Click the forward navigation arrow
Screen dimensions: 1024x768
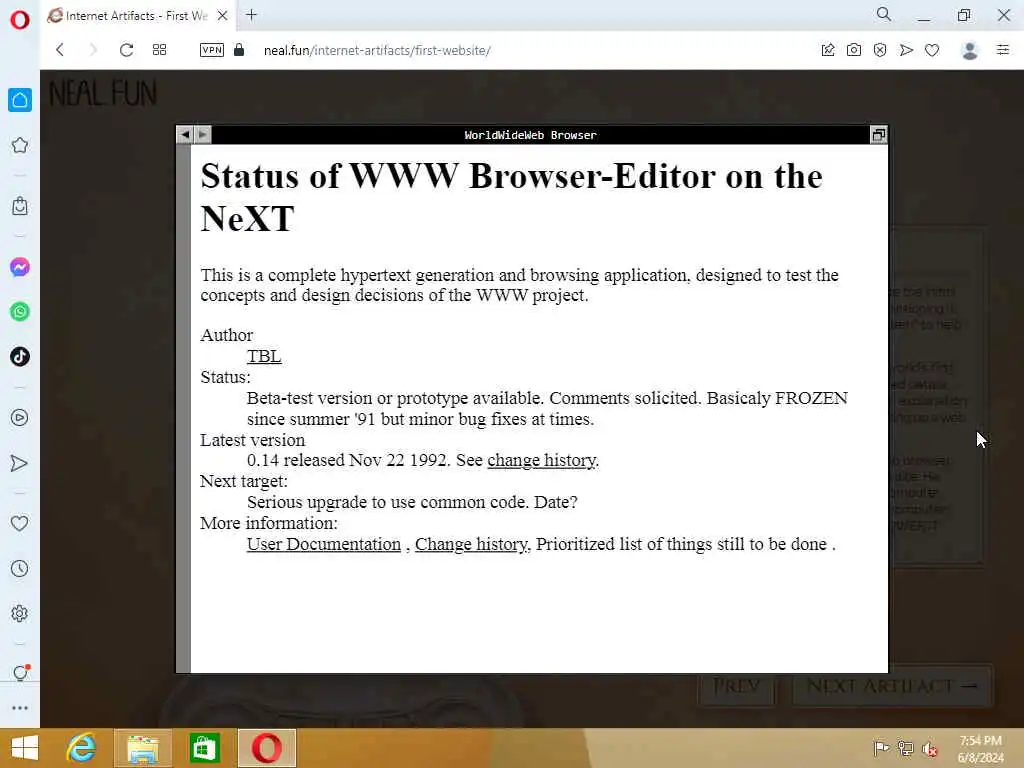(93, 50)
